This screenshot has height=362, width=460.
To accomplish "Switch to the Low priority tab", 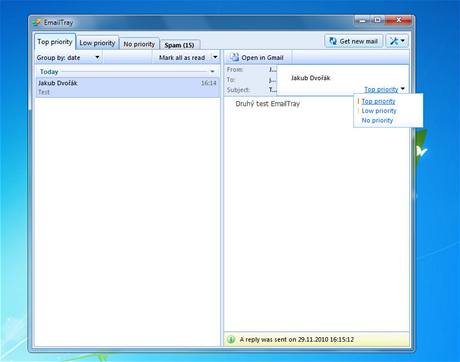I will [97, 43].
